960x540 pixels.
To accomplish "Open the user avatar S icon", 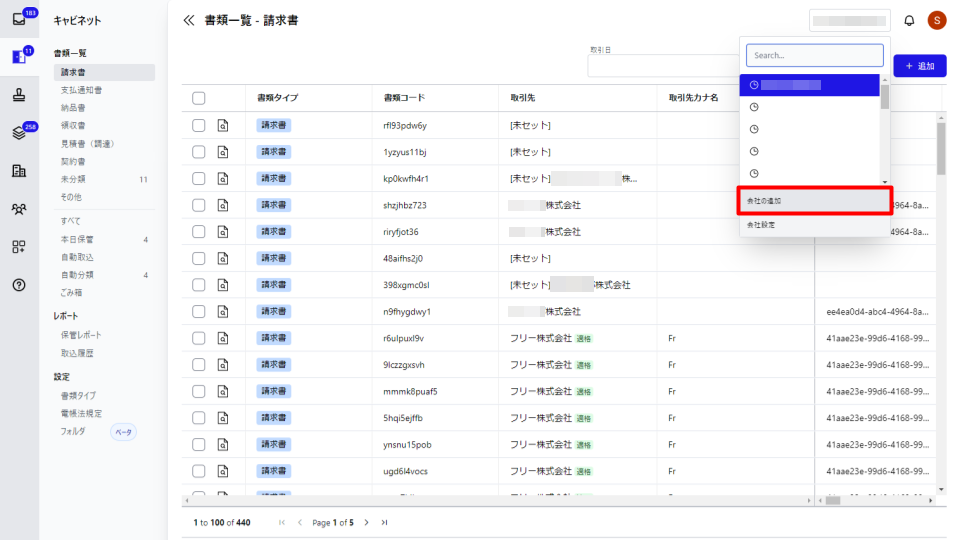I will [936, 20].
